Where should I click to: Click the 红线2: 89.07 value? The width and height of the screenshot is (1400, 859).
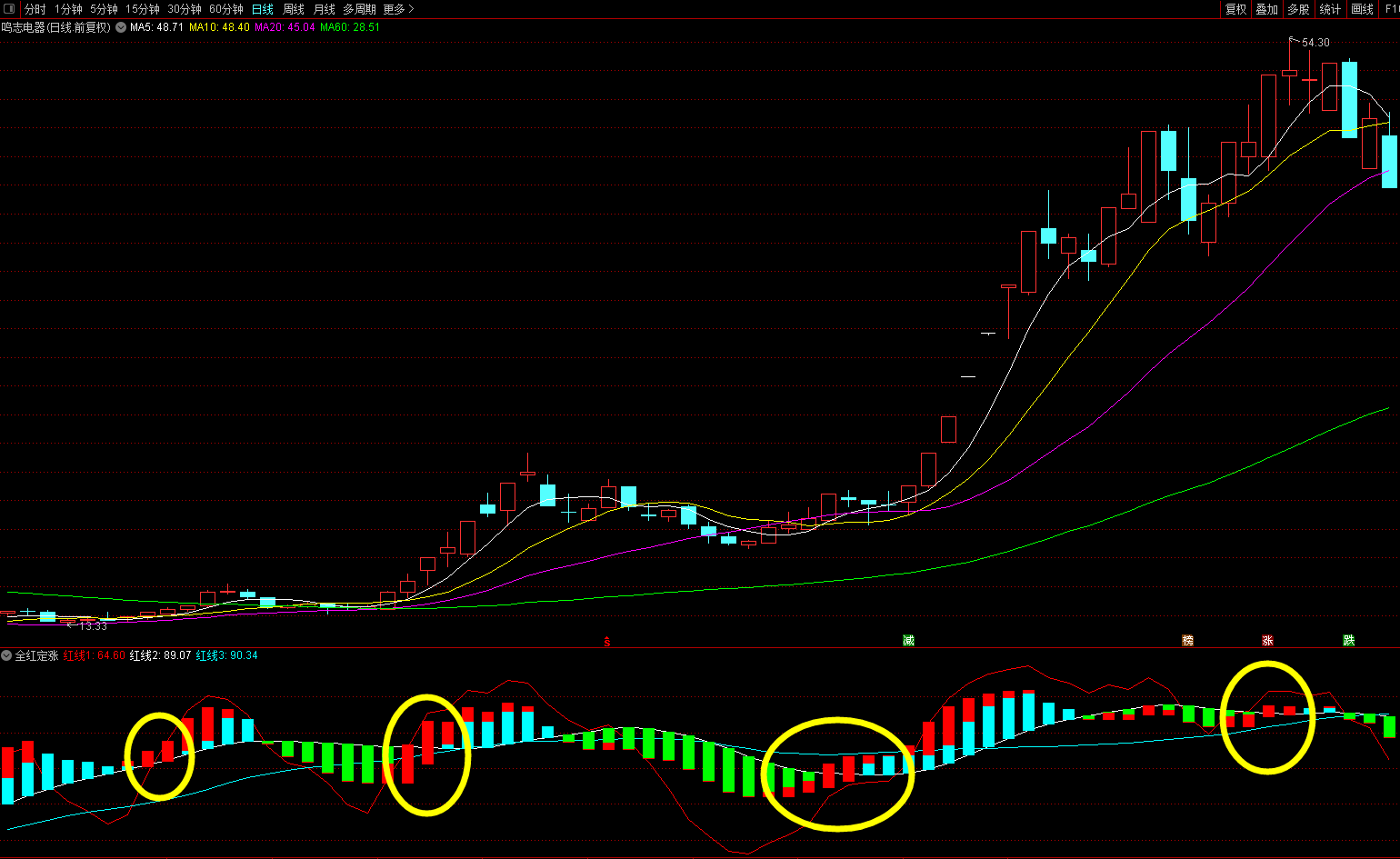[160, 655]
